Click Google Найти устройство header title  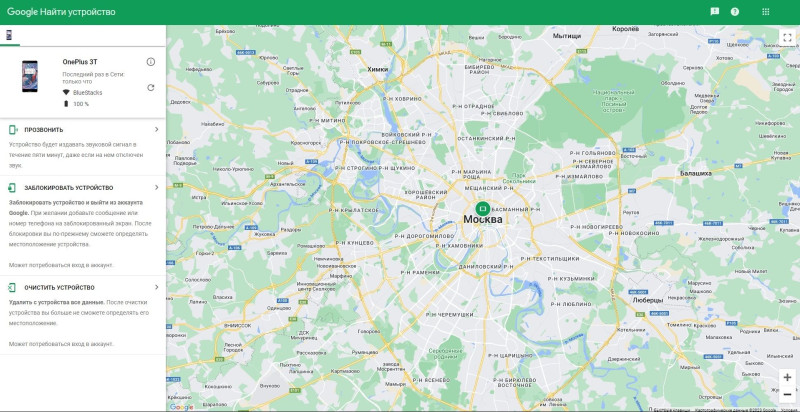pos(61,12)
